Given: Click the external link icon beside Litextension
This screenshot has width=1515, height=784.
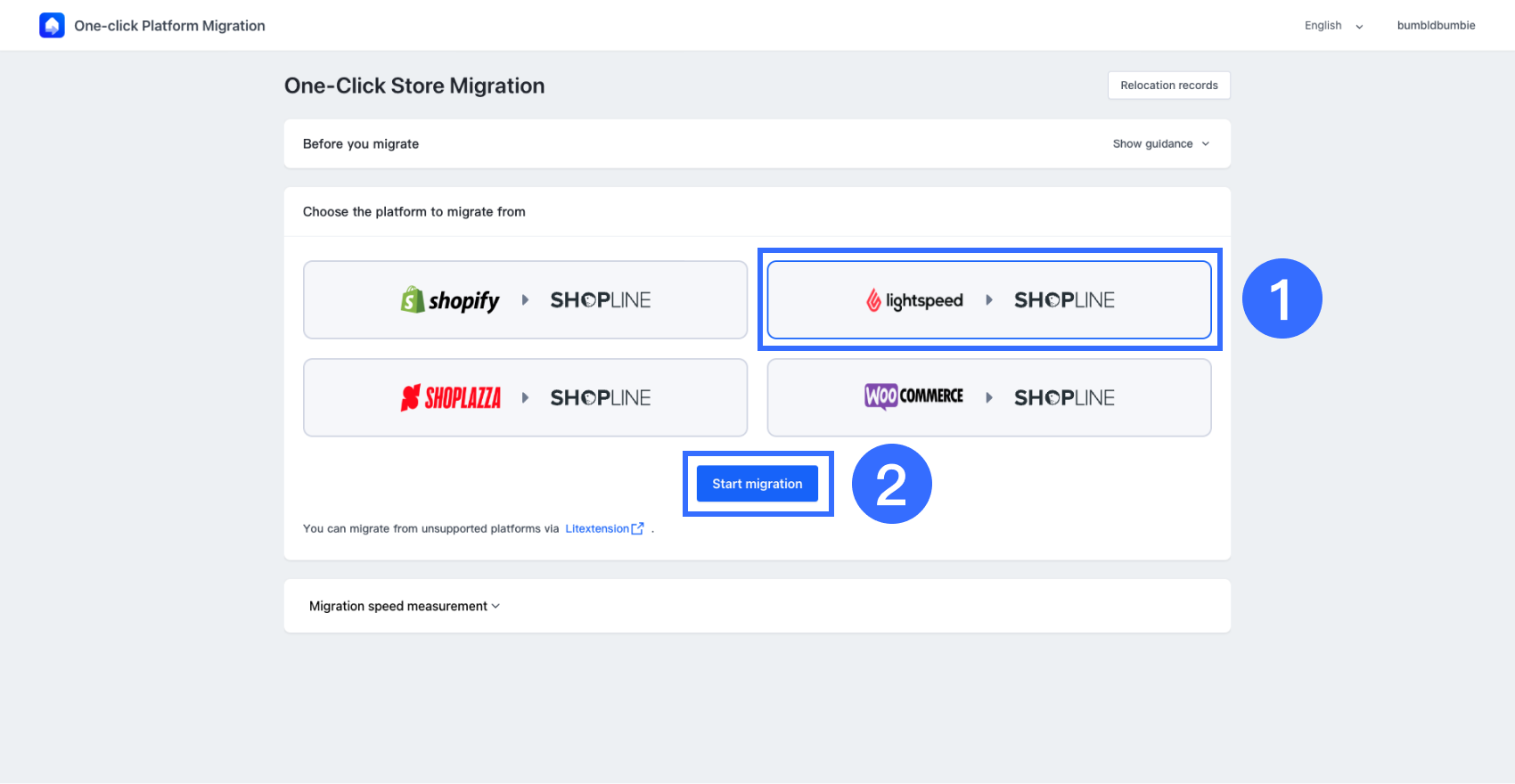Looking at the screenshot, I should (637, 528).
